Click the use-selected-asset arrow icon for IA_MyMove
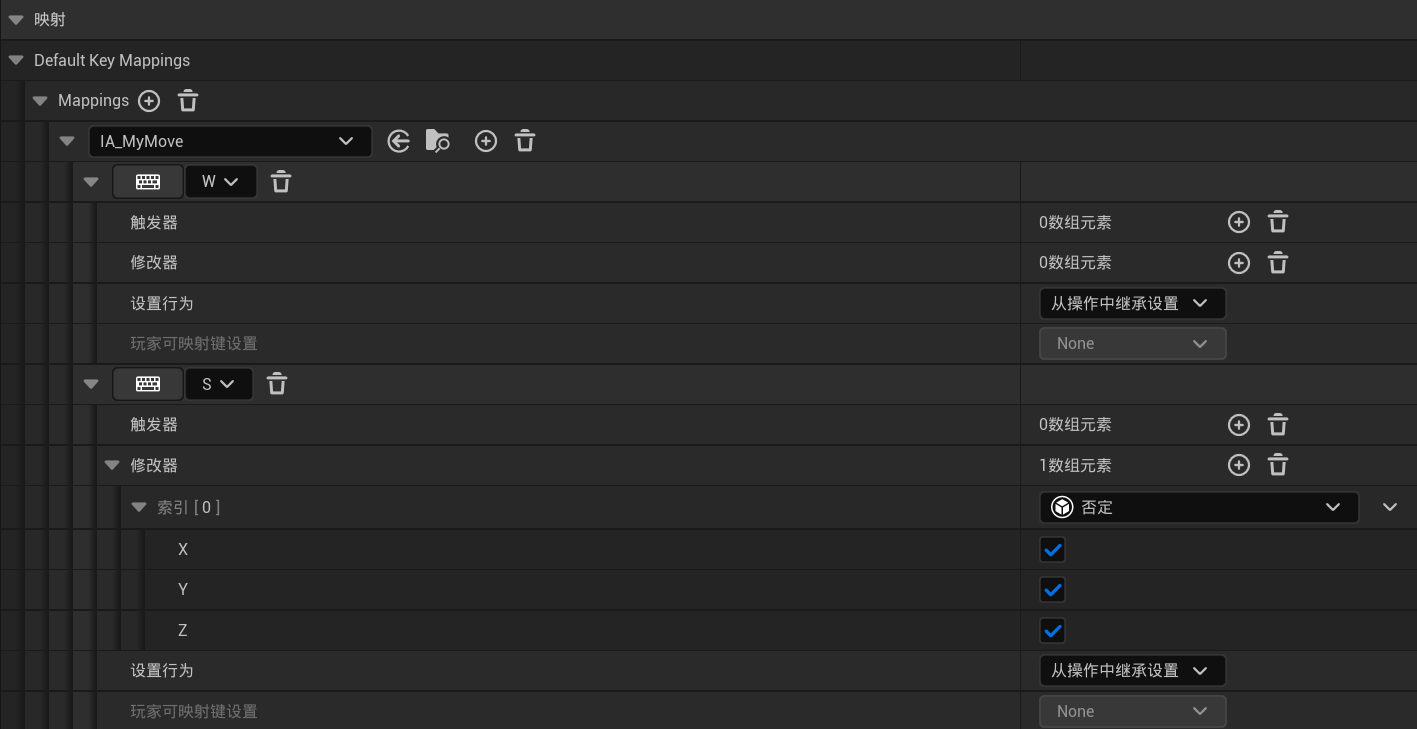1417x729 pixels. (x=399, y=142)
